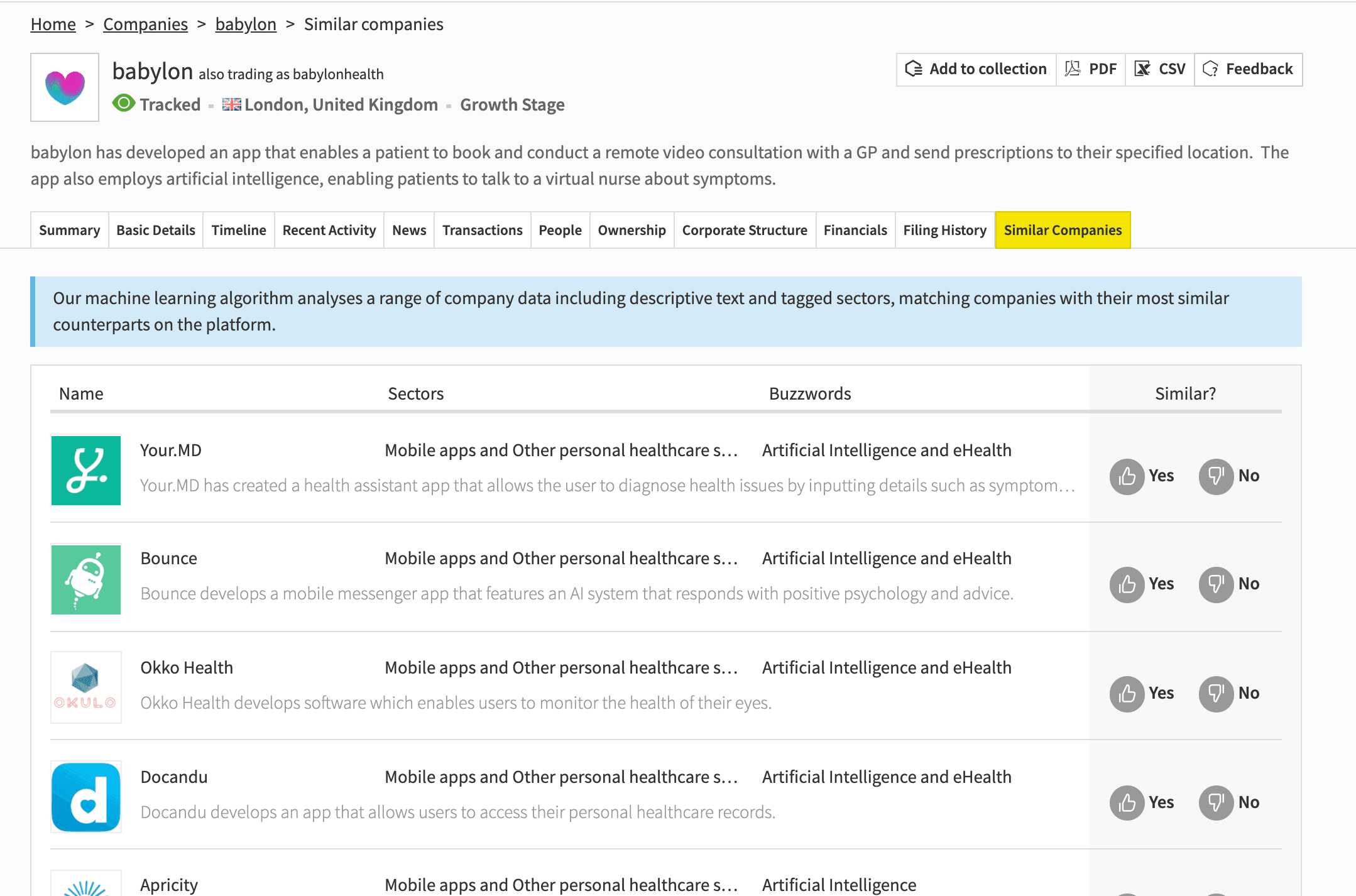Click the green Tracked eye icon

[x=124, y=104]
